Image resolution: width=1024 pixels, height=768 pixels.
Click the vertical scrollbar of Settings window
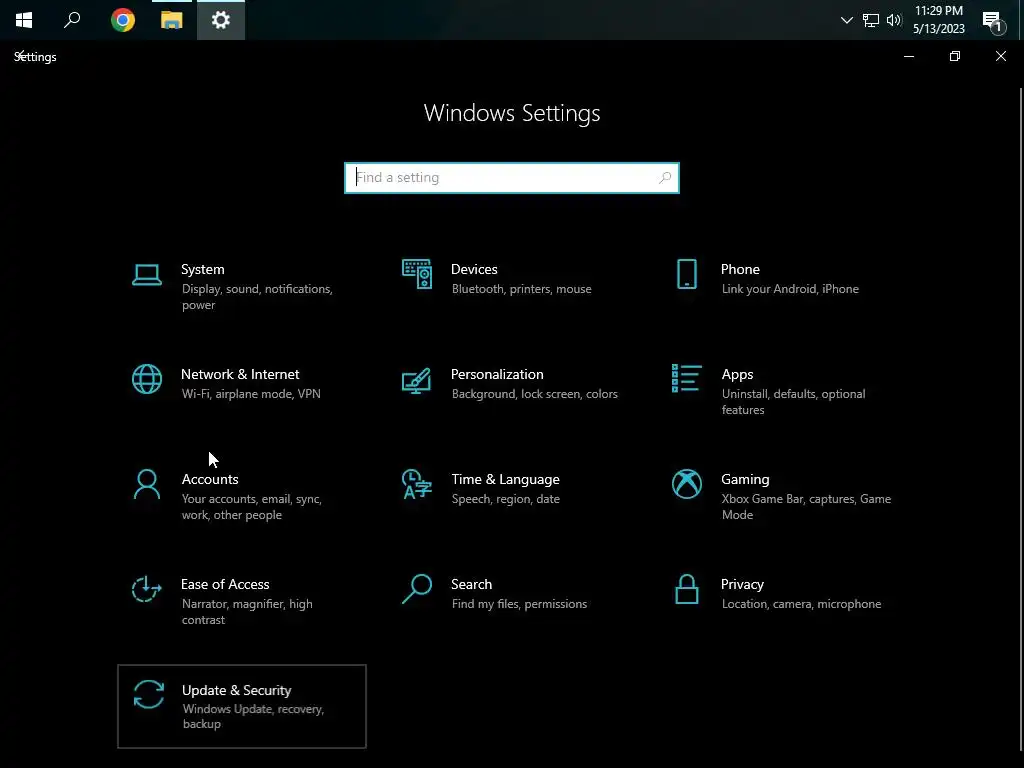1021,418
